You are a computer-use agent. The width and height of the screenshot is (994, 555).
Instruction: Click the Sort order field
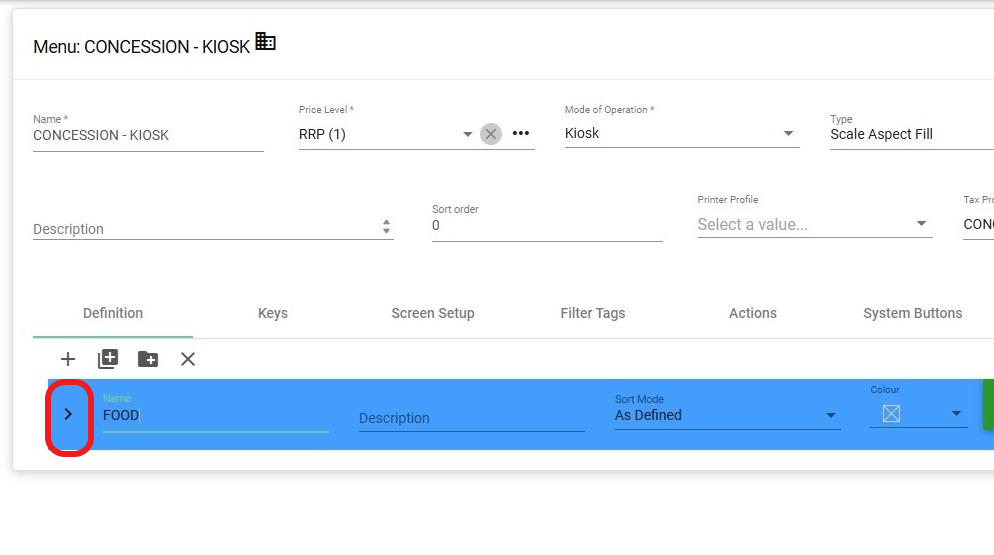tap(546, 226)
